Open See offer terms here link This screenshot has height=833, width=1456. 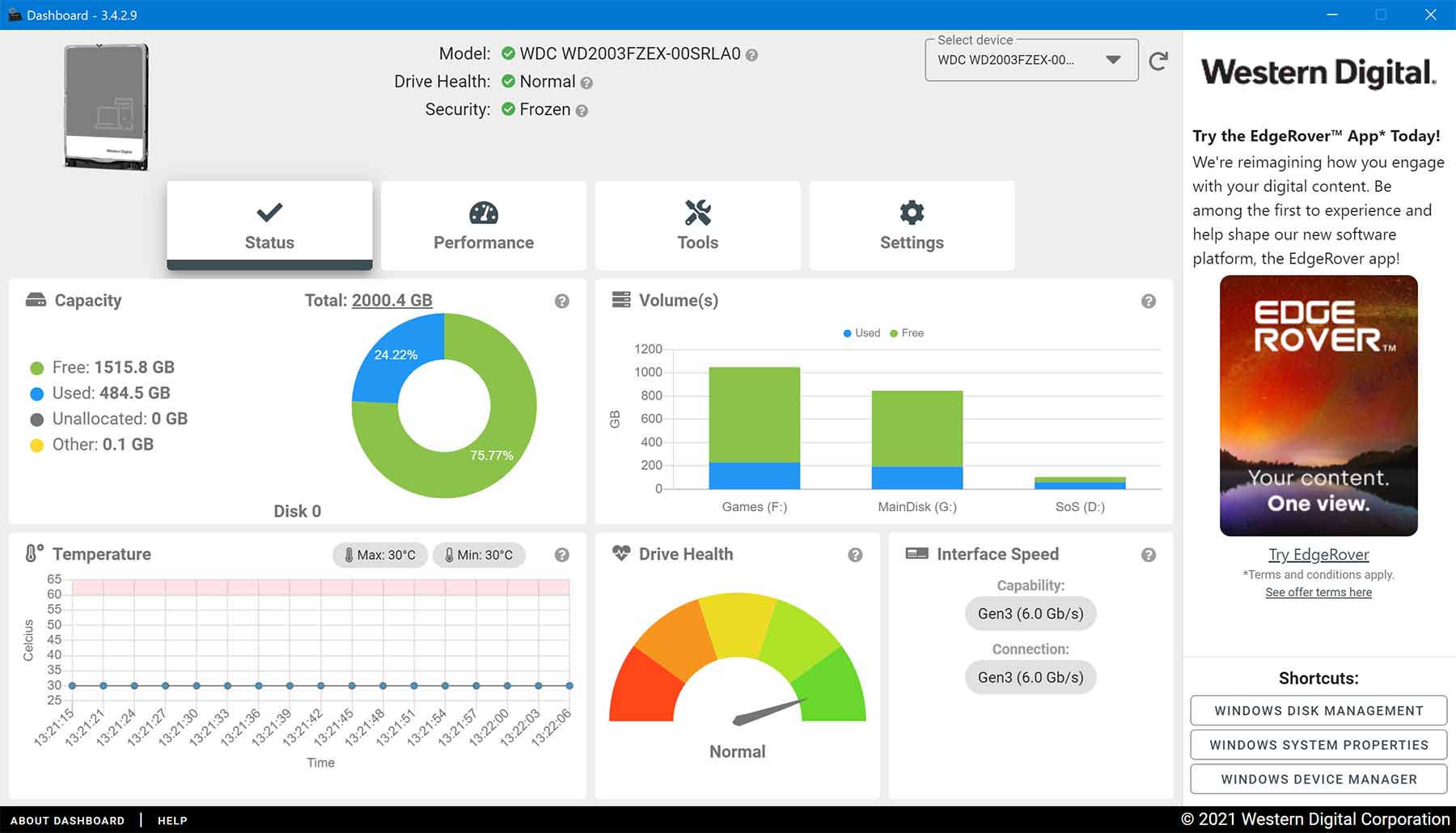pos(1318,593)
